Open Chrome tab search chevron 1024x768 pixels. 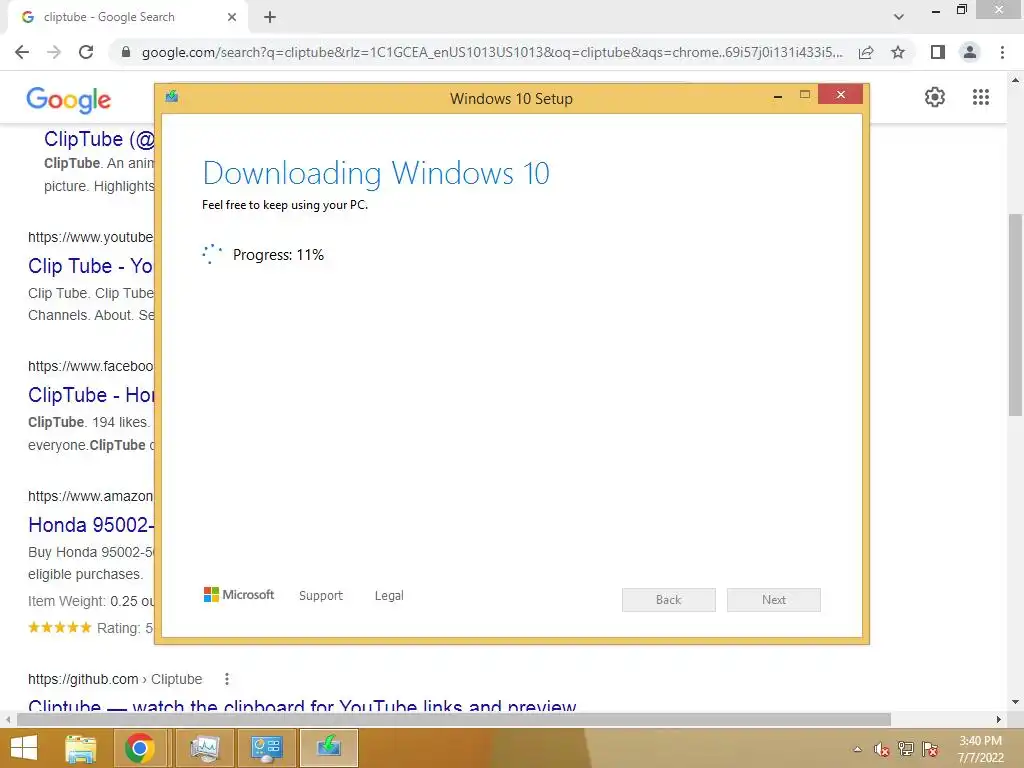pos(899,17)
